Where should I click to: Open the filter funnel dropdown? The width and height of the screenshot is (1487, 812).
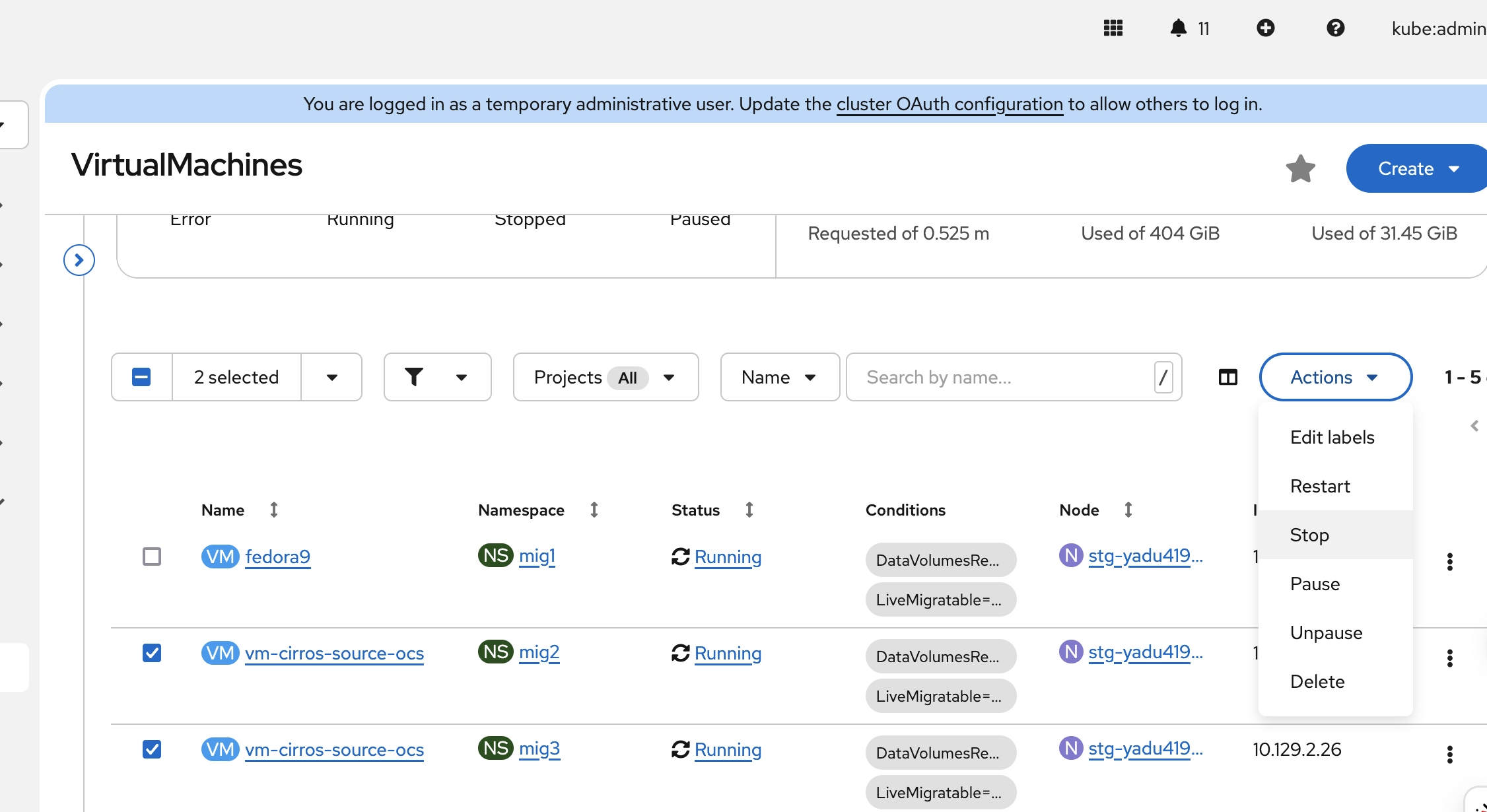[x=436, y=377]
